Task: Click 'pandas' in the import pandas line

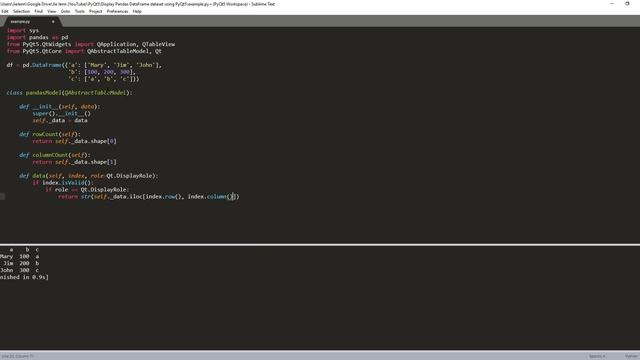Action: (x=39, y=37)
